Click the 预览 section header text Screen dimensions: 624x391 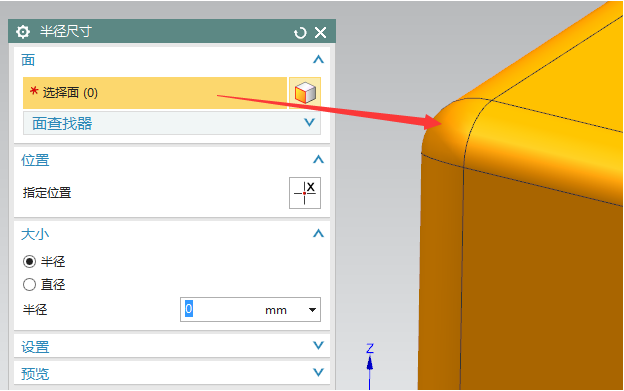(x=35, y=374)
